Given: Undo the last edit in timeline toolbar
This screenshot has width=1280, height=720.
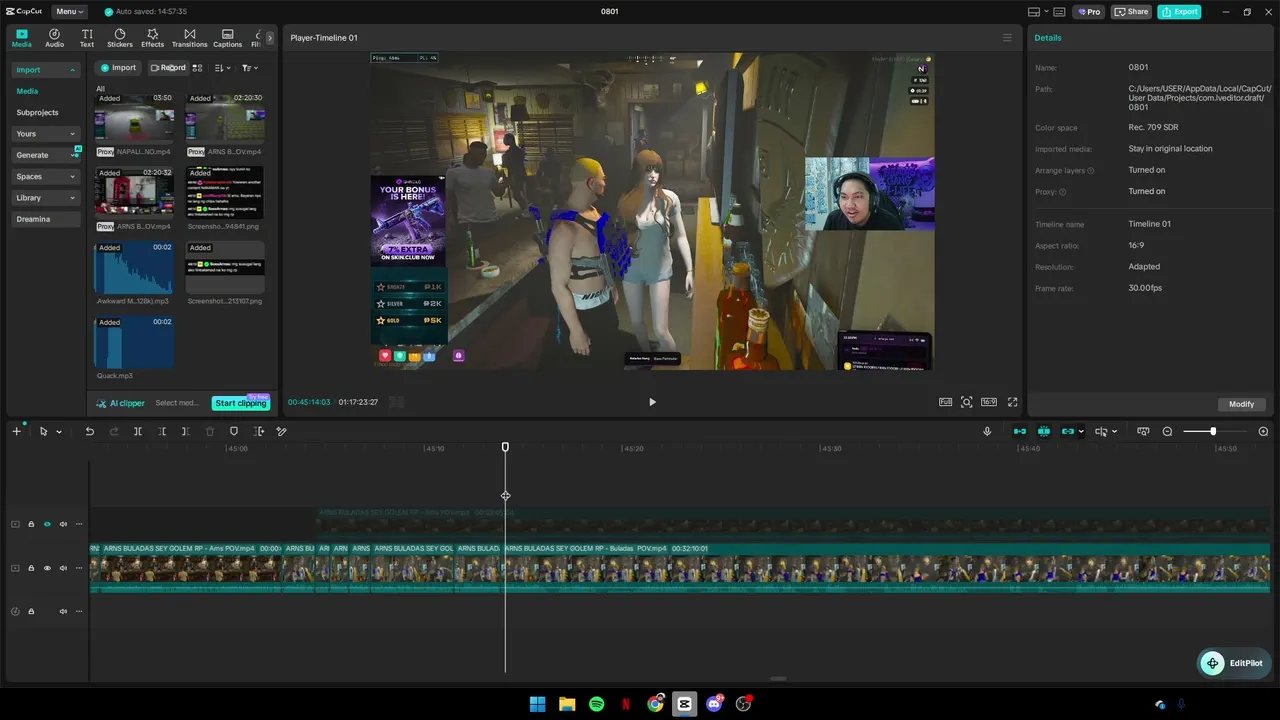Looking at the screenshot, I should click(x=89, y=431).
